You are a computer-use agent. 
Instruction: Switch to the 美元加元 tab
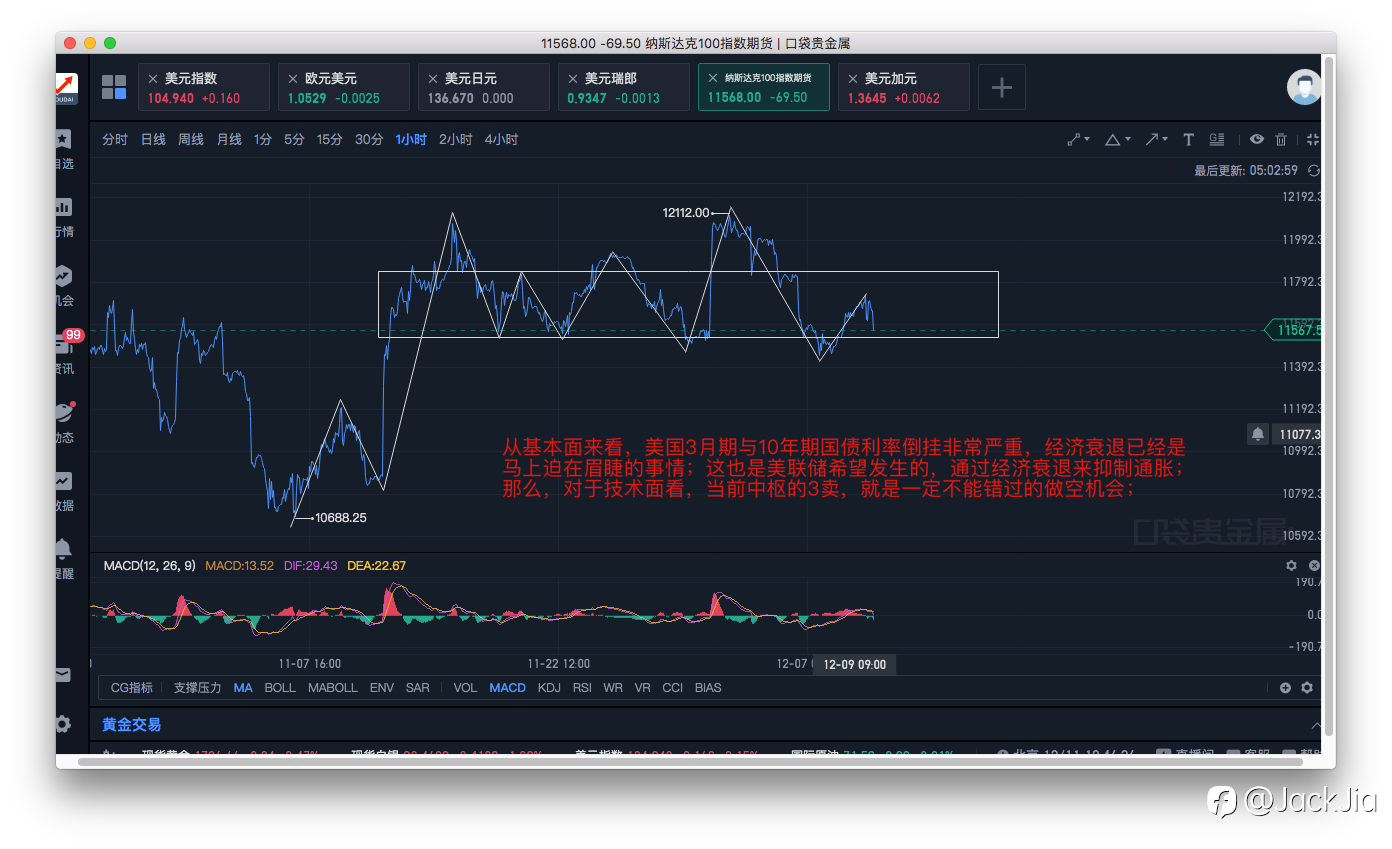[903, 87]
